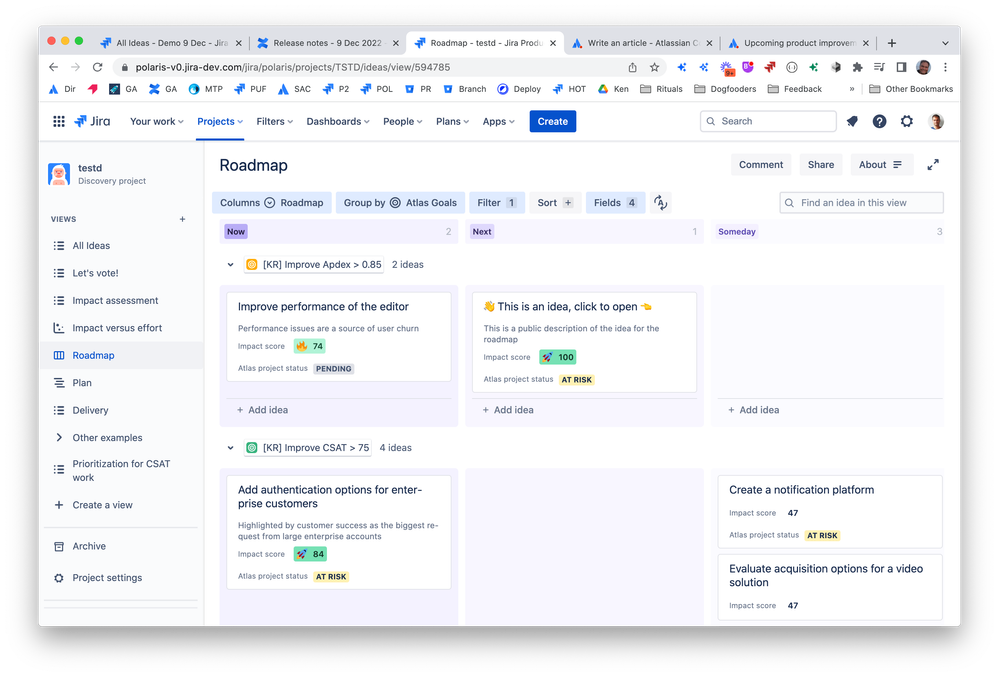This screenshot has height=677, width=999.
Task: Open the Your work dropdown
Action: [x=157, y=121]
